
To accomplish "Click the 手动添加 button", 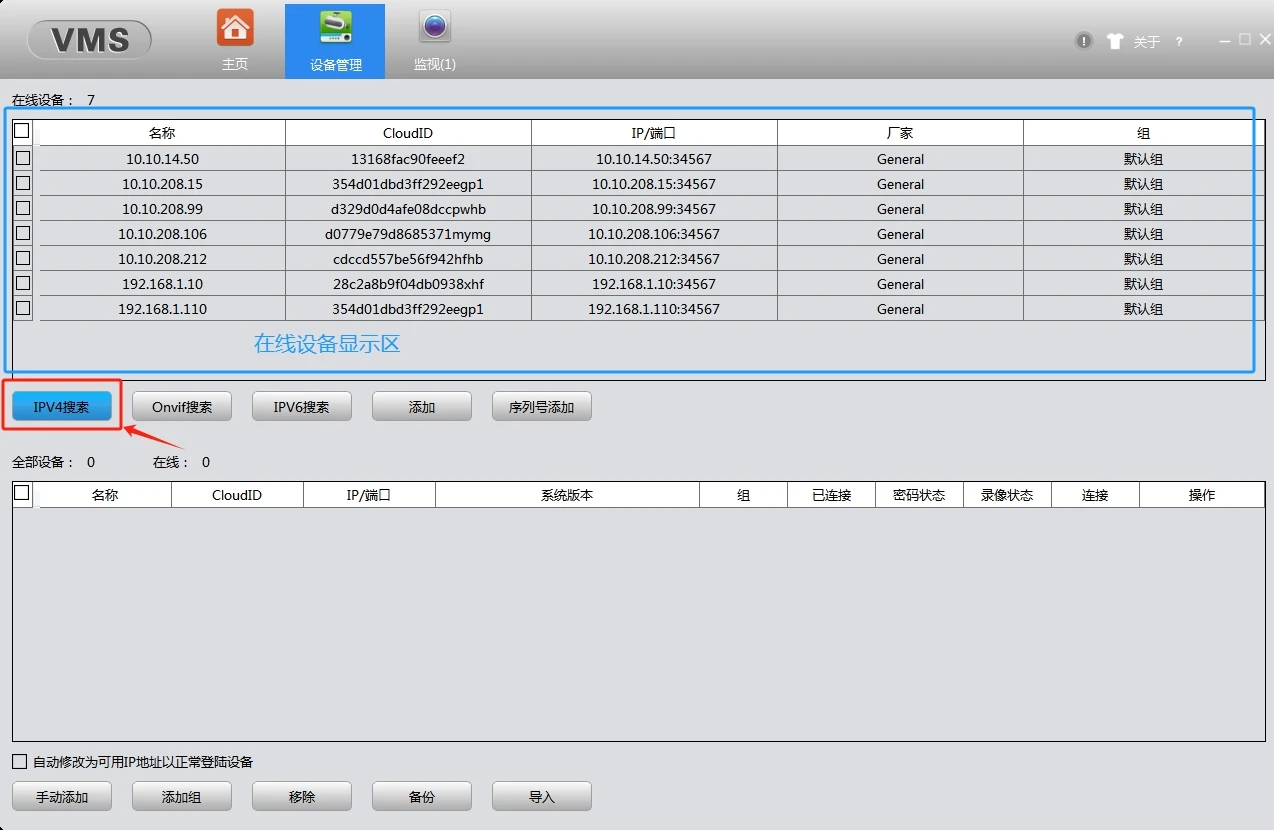I will (62, 796).
